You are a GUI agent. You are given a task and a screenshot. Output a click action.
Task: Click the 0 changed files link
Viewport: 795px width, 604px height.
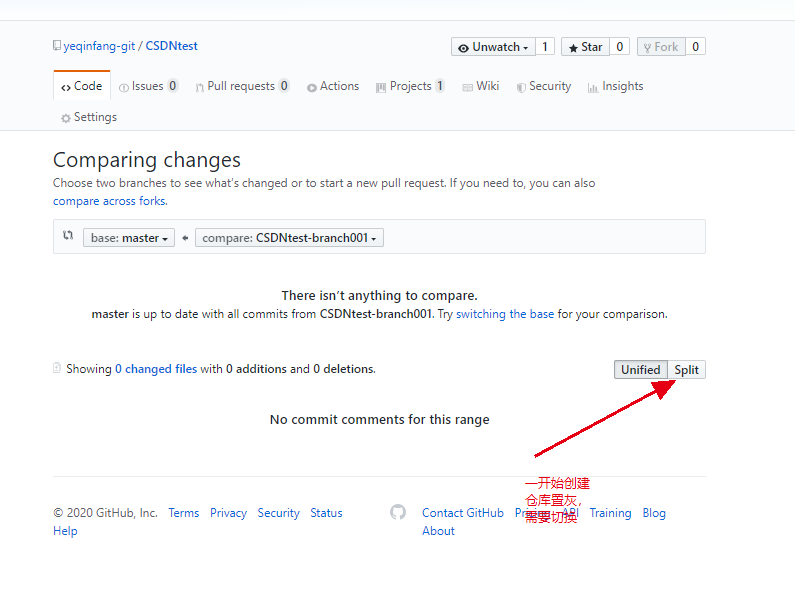click(x=156, y=369)
